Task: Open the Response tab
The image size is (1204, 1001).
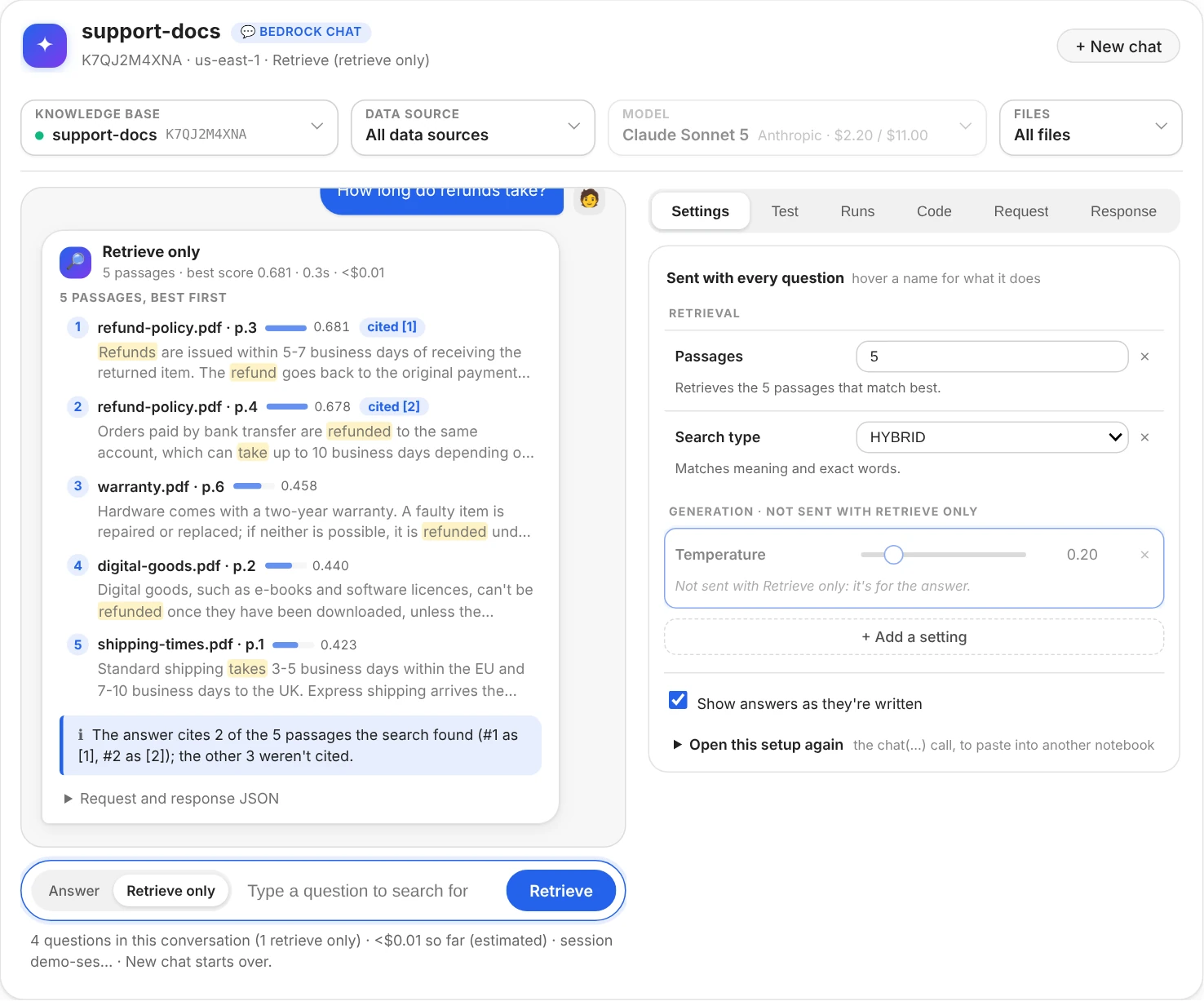Action: pyautogui.click(x=1123, y=211)
